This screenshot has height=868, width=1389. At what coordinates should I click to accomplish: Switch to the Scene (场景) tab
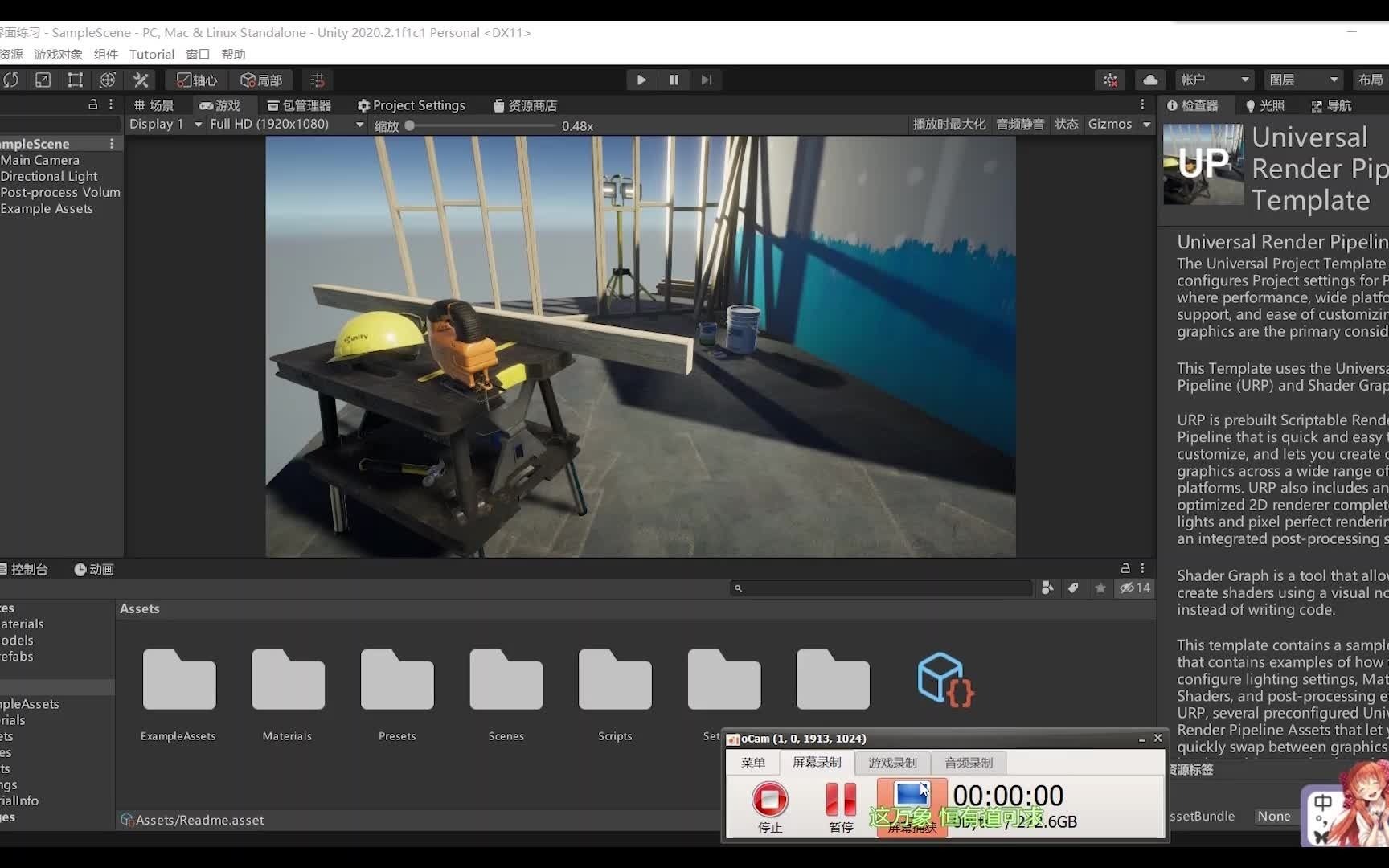click(154, 105)
